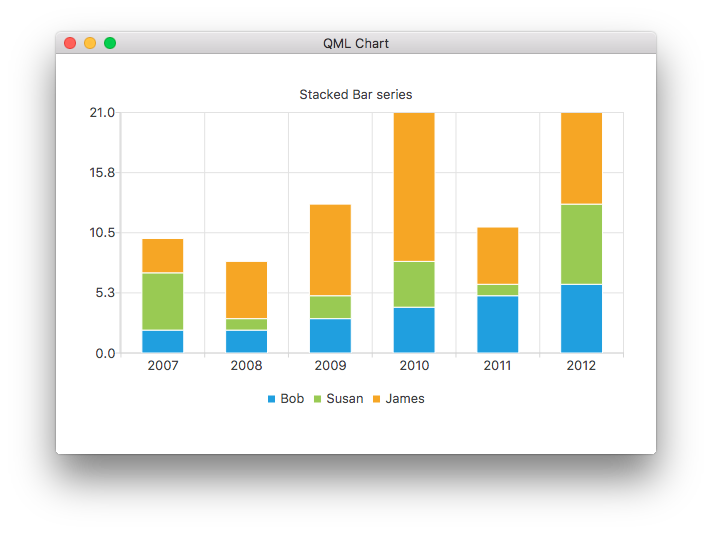Click the green Susan legend marker
The image size is (712, 534).
[x=318, y=399]
